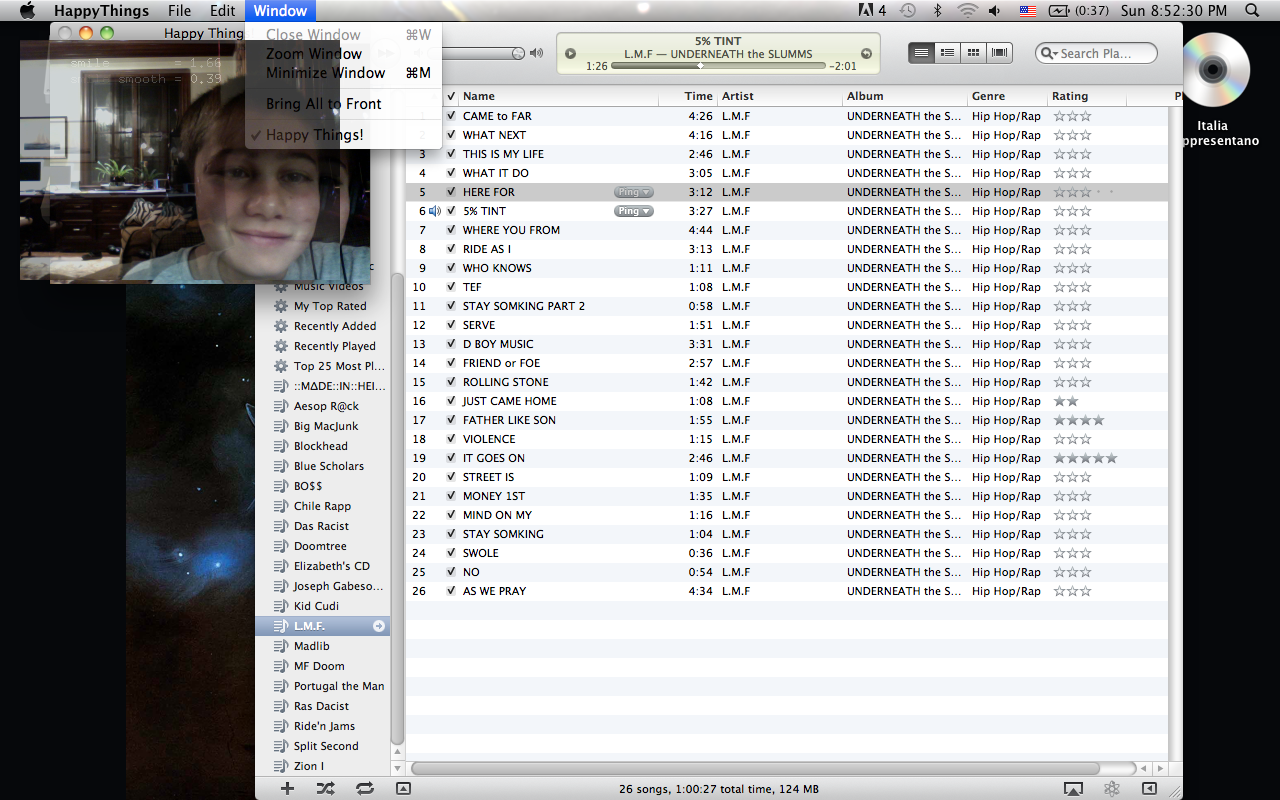Add a new playlist with the plus button

pyautogui.click(x=288, y=788)
